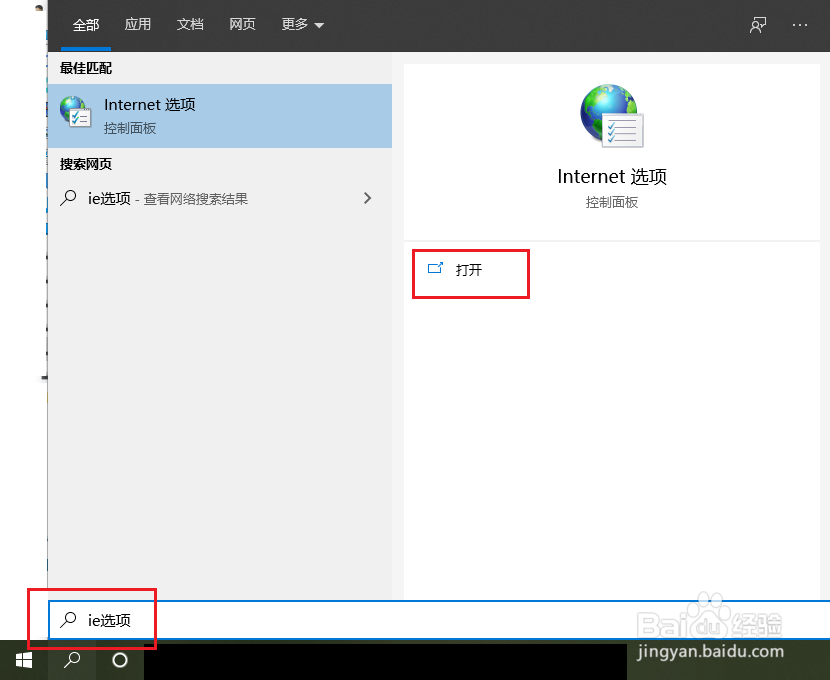
Task: Click the 搜索网页 section heading
Action: [x=86, y=164]
